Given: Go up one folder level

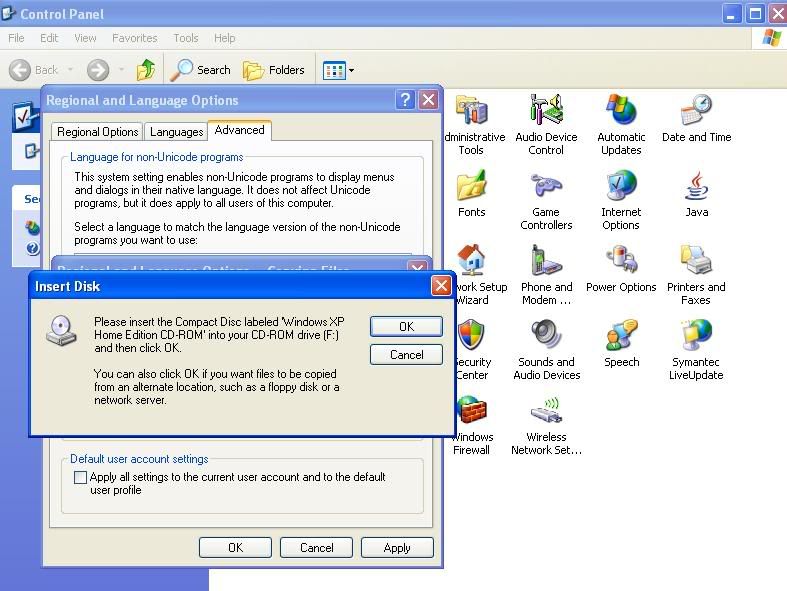Looking at the screenshot, I should click(x=146, y=69).
